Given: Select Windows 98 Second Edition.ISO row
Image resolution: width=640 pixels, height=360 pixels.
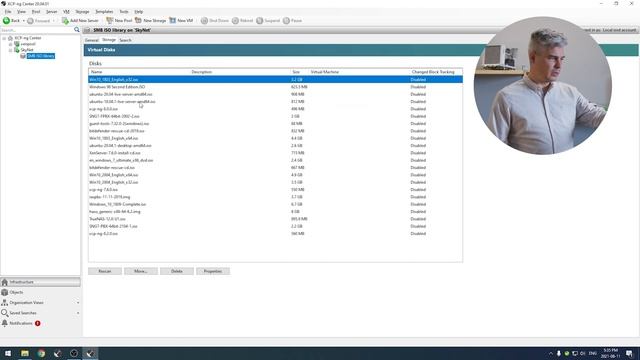Looking at the screenshot, I should coord(276,87).
